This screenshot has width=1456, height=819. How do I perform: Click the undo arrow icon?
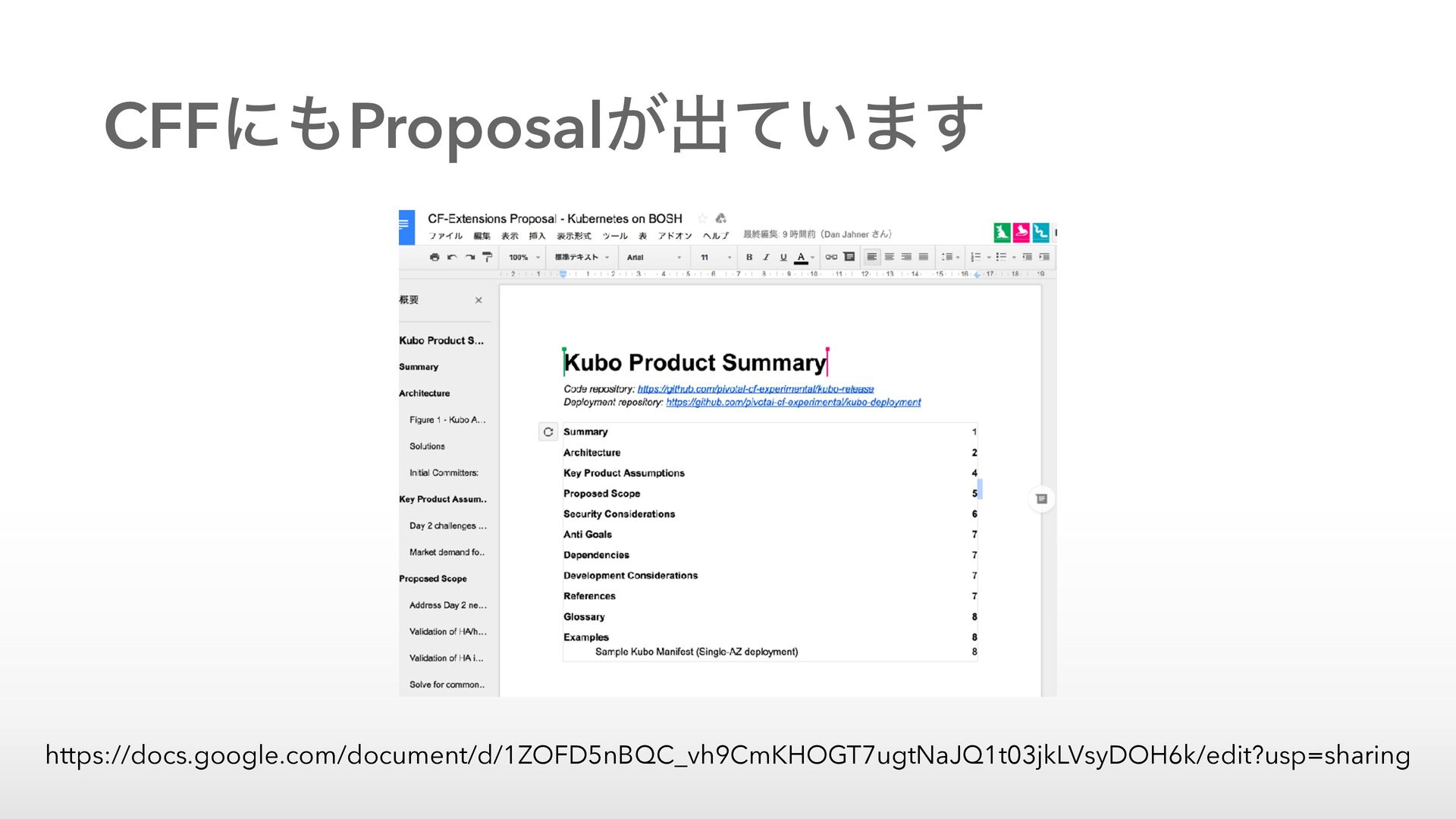[452, 257]
